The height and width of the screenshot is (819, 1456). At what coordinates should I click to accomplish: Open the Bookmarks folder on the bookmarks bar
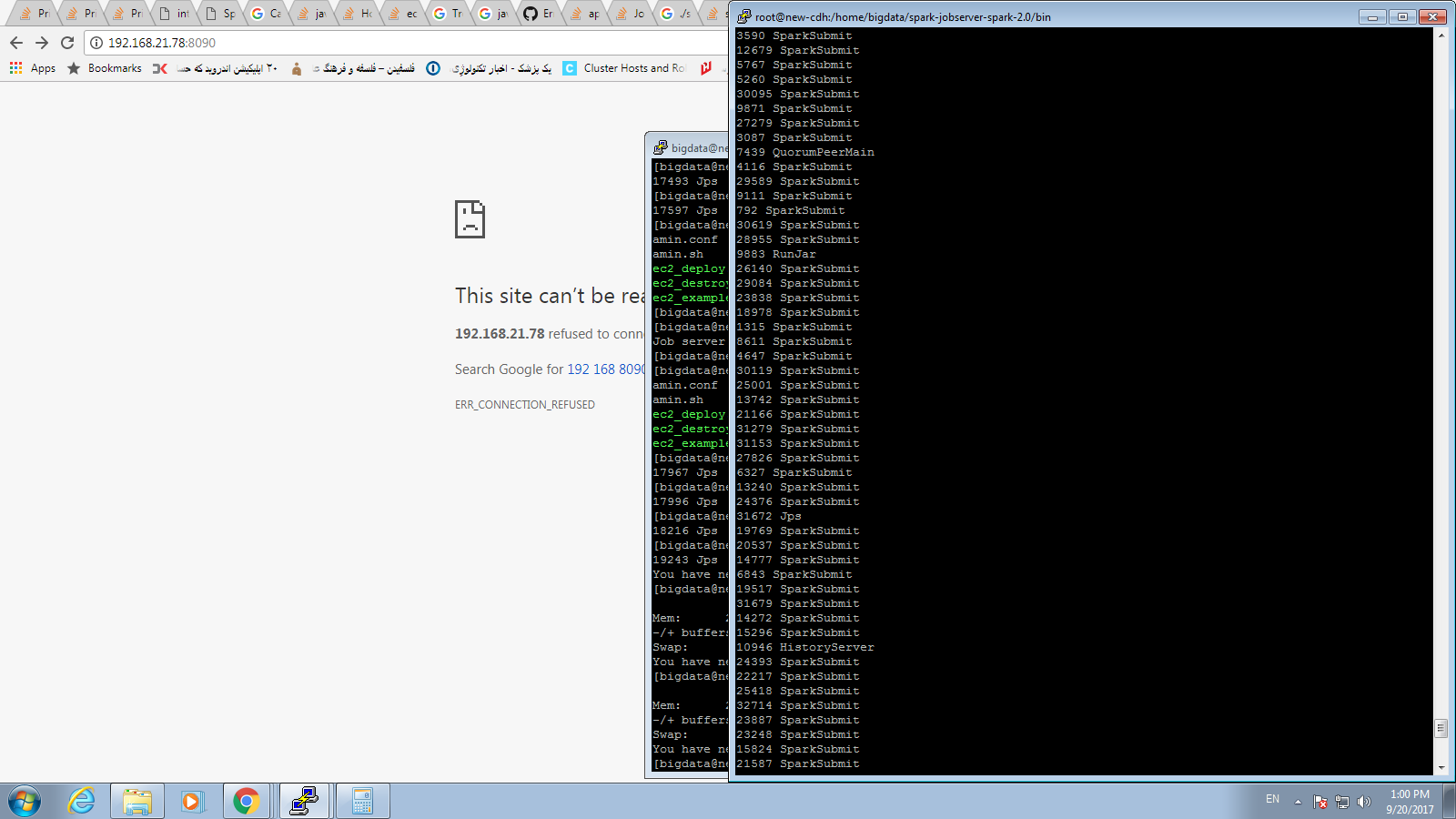tap(114, 67)
